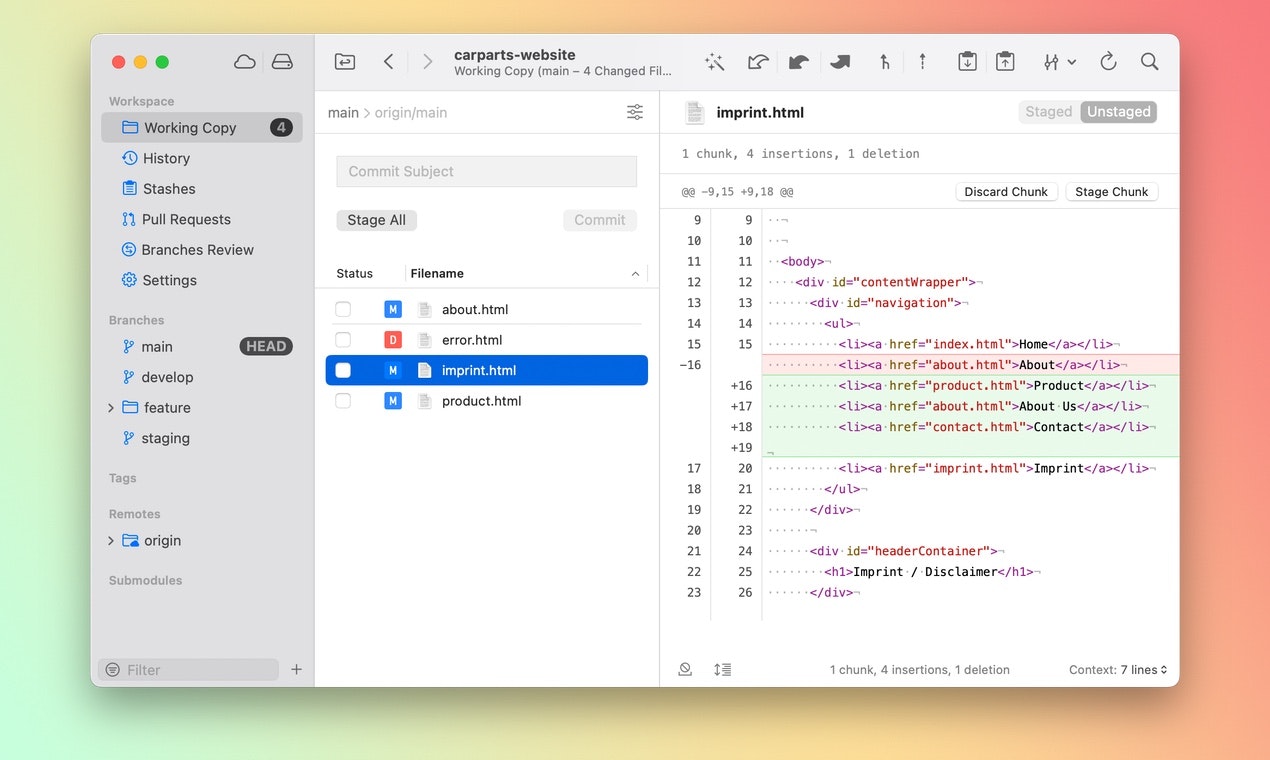Image resolution: width=1270 pixels, height=760 pixels.
Task: Click the imprint.html file icon in diff header
Action: [x=694, y=112]
